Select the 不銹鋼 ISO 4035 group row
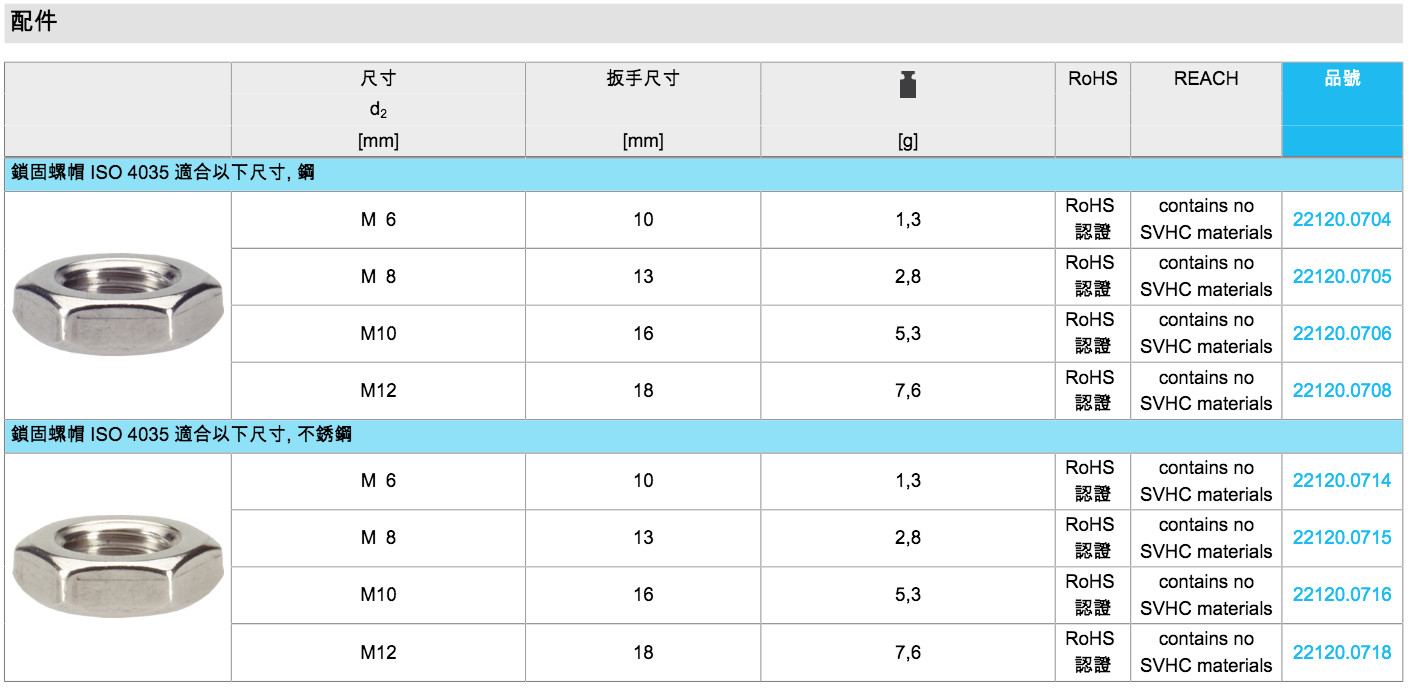1408x688 pixels. 181,436
